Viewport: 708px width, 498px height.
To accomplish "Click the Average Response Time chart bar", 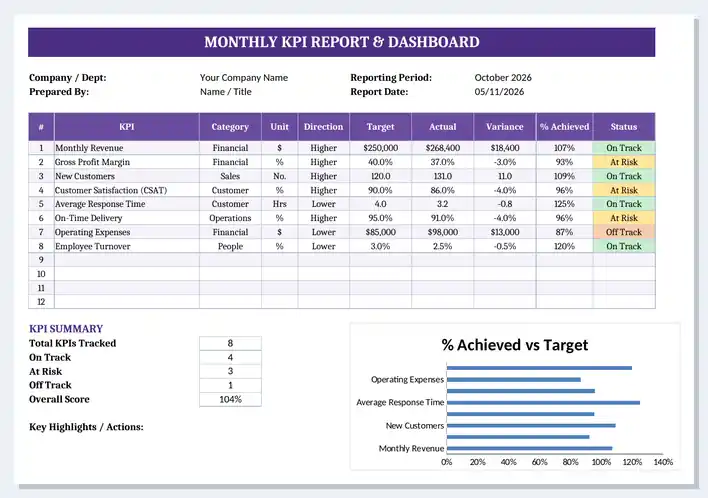I will tap(543, 402).
